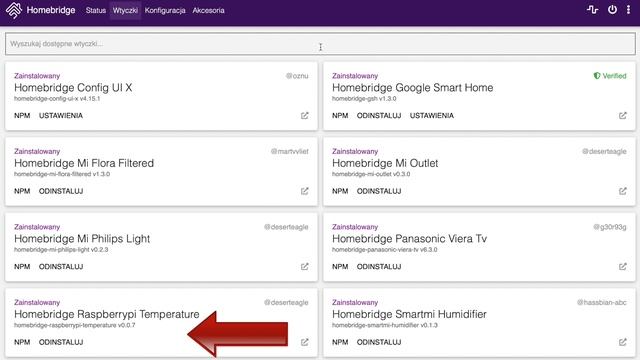Open NPM link for Mi Flora Filtered
The image size is (640, 360).
coord(22,191)
